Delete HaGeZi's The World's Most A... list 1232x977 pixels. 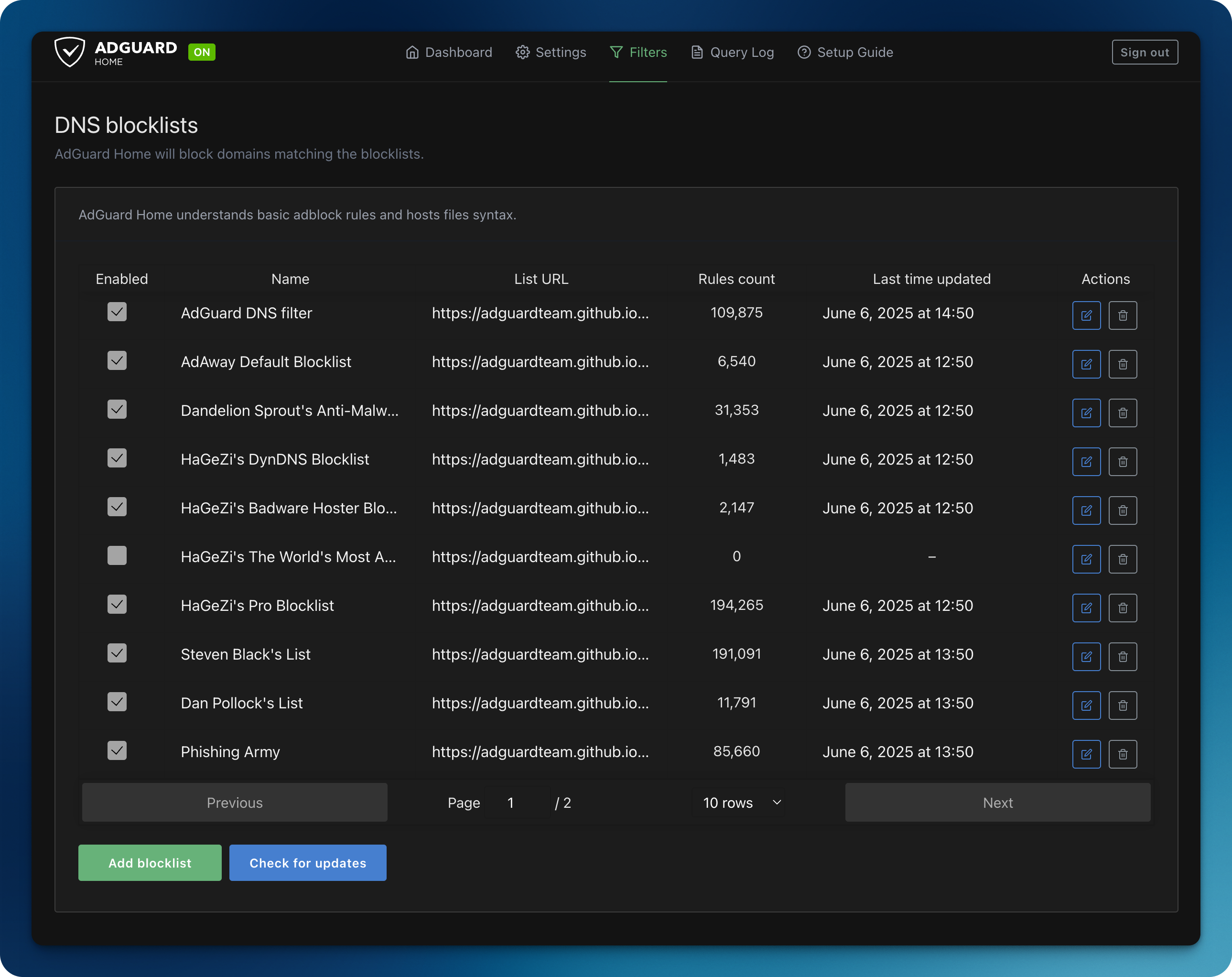point(1123,559)
